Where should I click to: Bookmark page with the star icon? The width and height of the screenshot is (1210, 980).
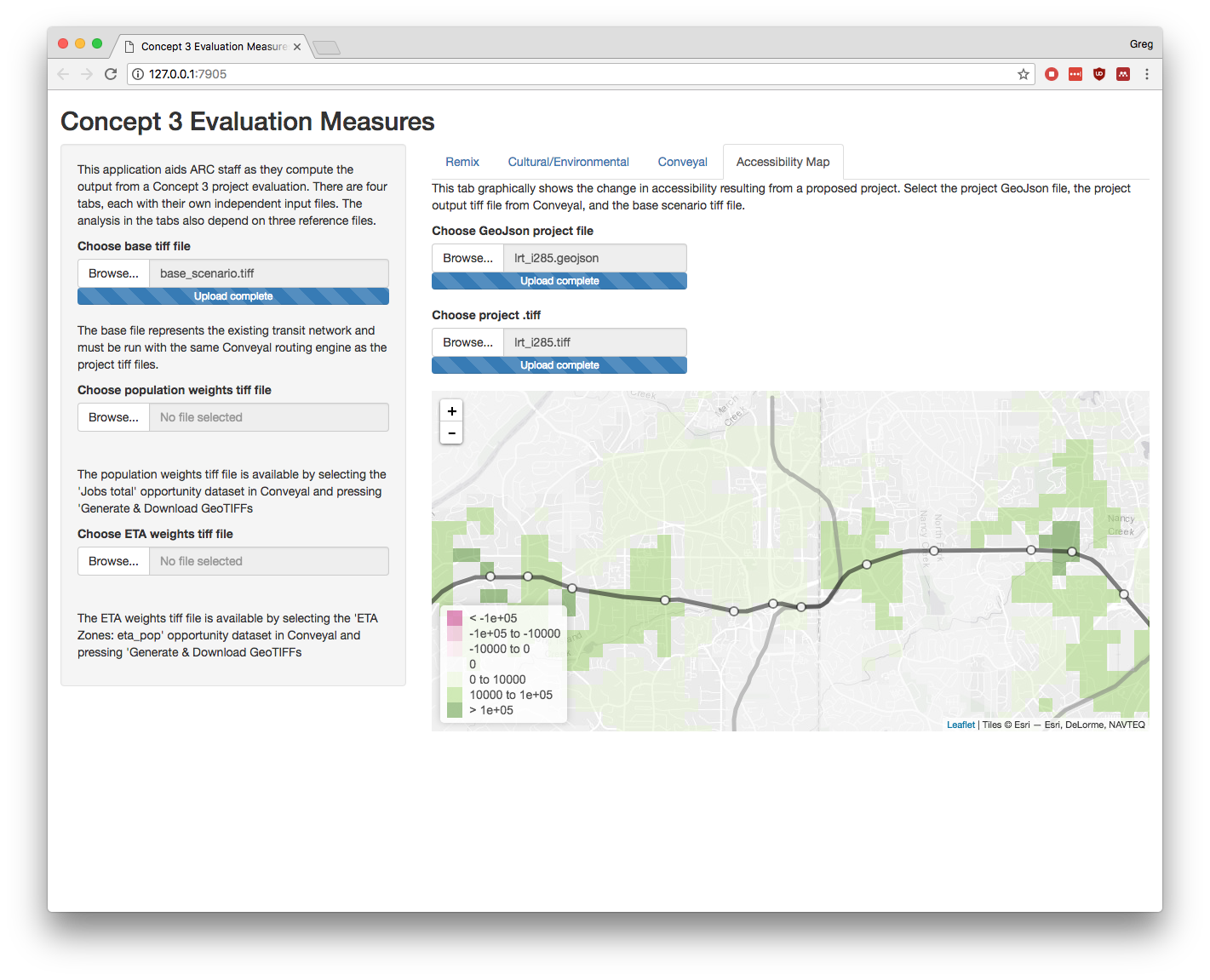[1024, 74]
